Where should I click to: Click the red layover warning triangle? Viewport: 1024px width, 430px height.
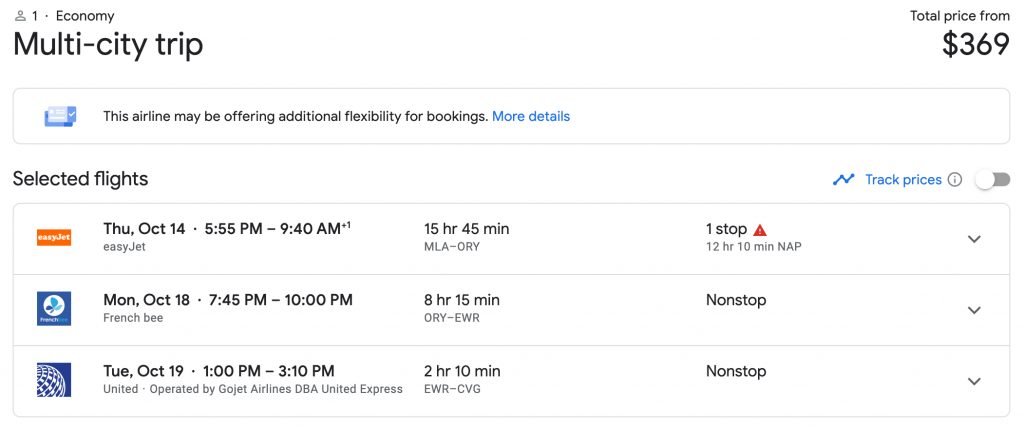point(760,229)
